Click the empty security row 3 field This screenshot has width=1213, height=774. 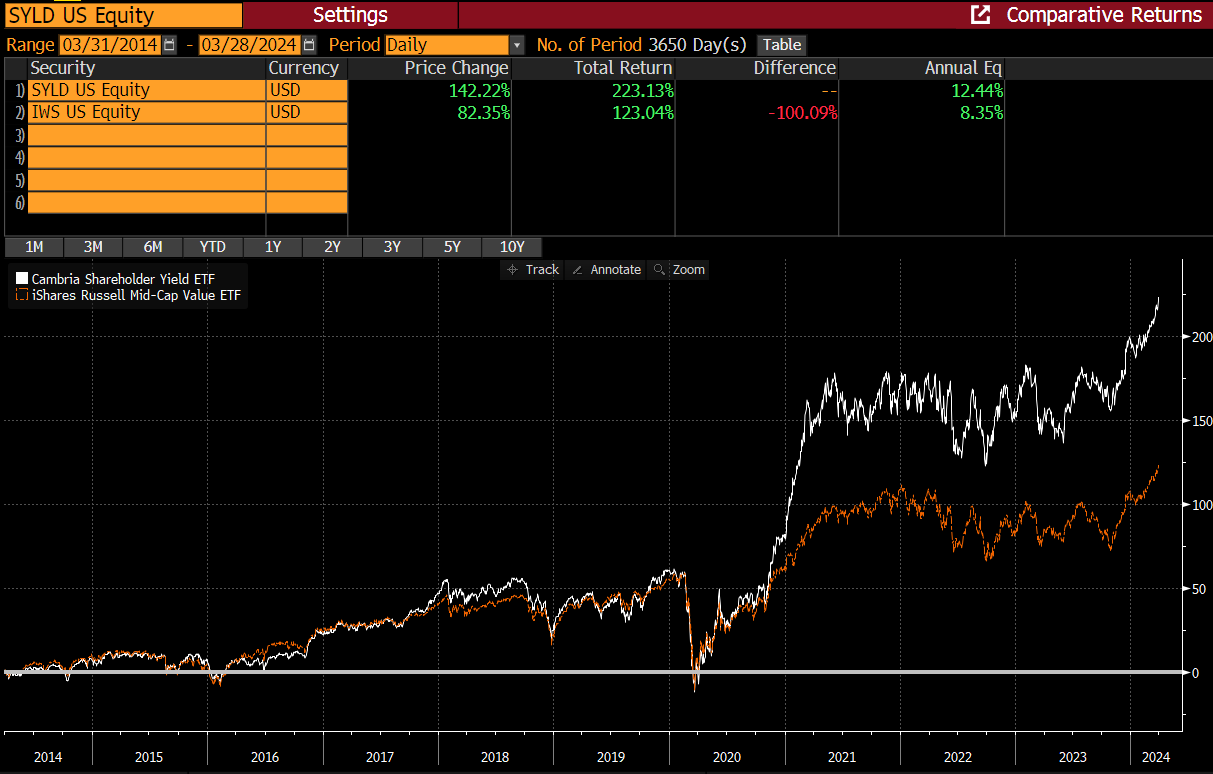click(146, 134)
